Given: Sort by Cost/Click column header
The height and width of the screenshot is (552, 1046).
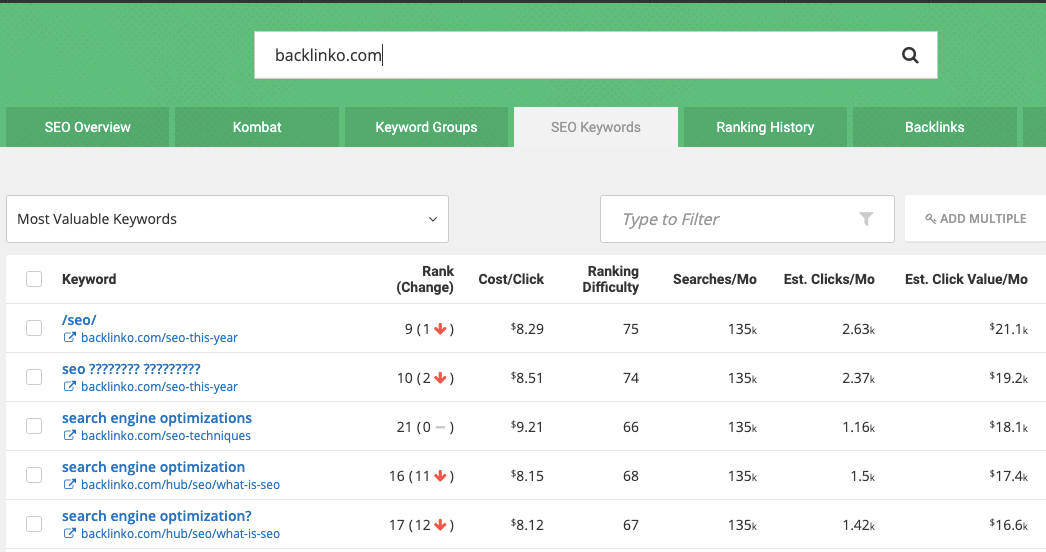Looking at the screenshot, I should pos(511,279).
